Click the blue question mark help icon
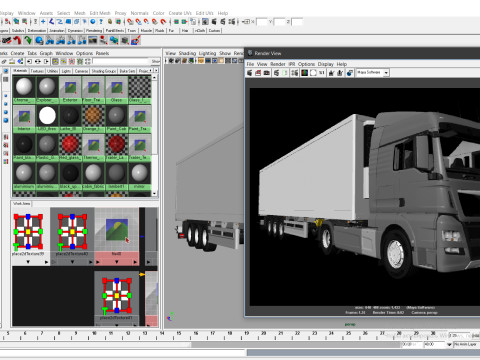 (101, 22)
